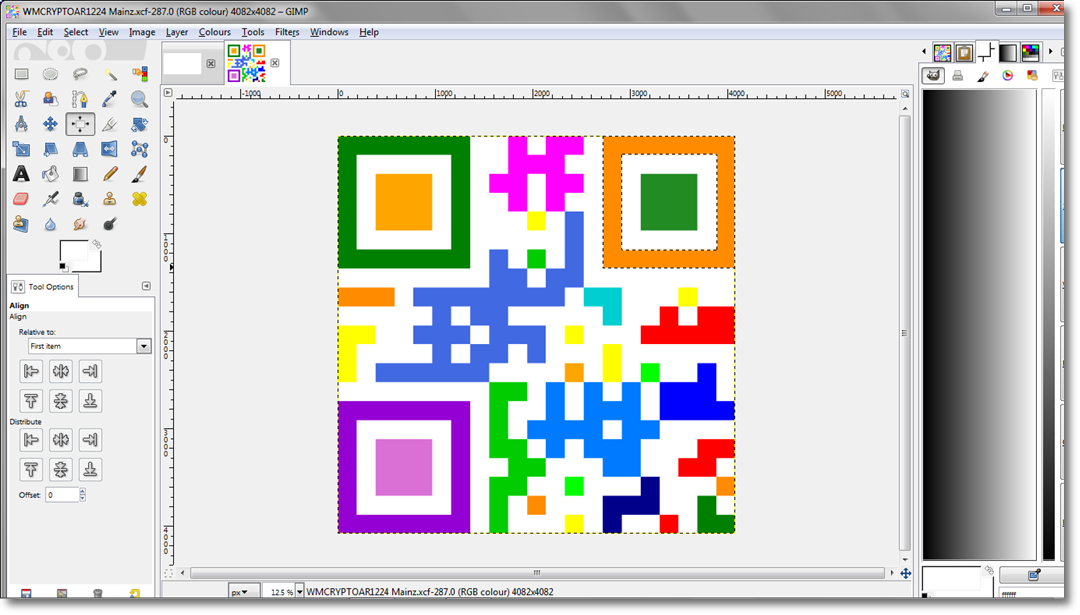Activate the Paths pen tool
1080x615 pixels.
[80, 99]
